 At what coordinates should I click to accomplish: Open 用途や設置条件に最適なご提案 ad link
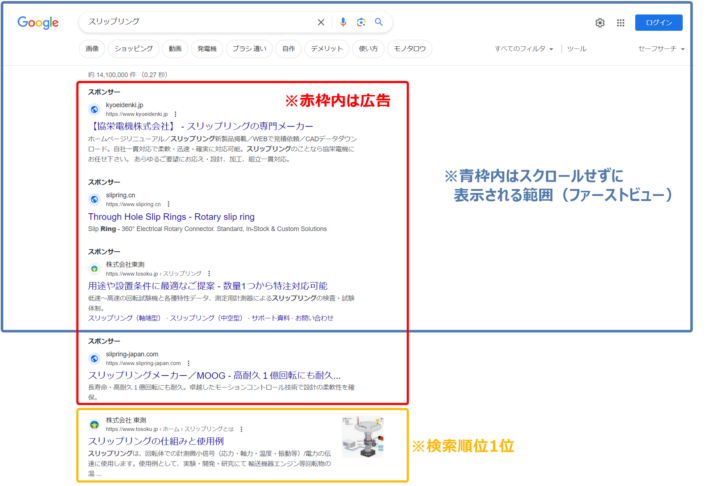pyautogui.click(x=208, y=286)
